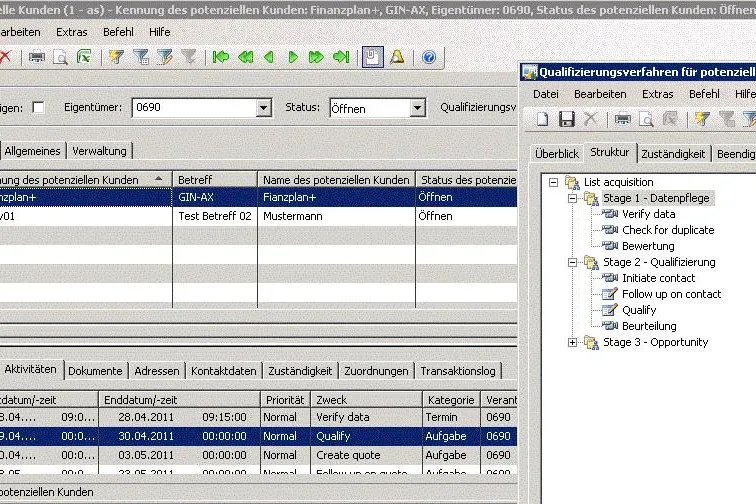Print from Qualifizierungsverfahren window toolbar
The image size is (756, 504).
(622, 119)
